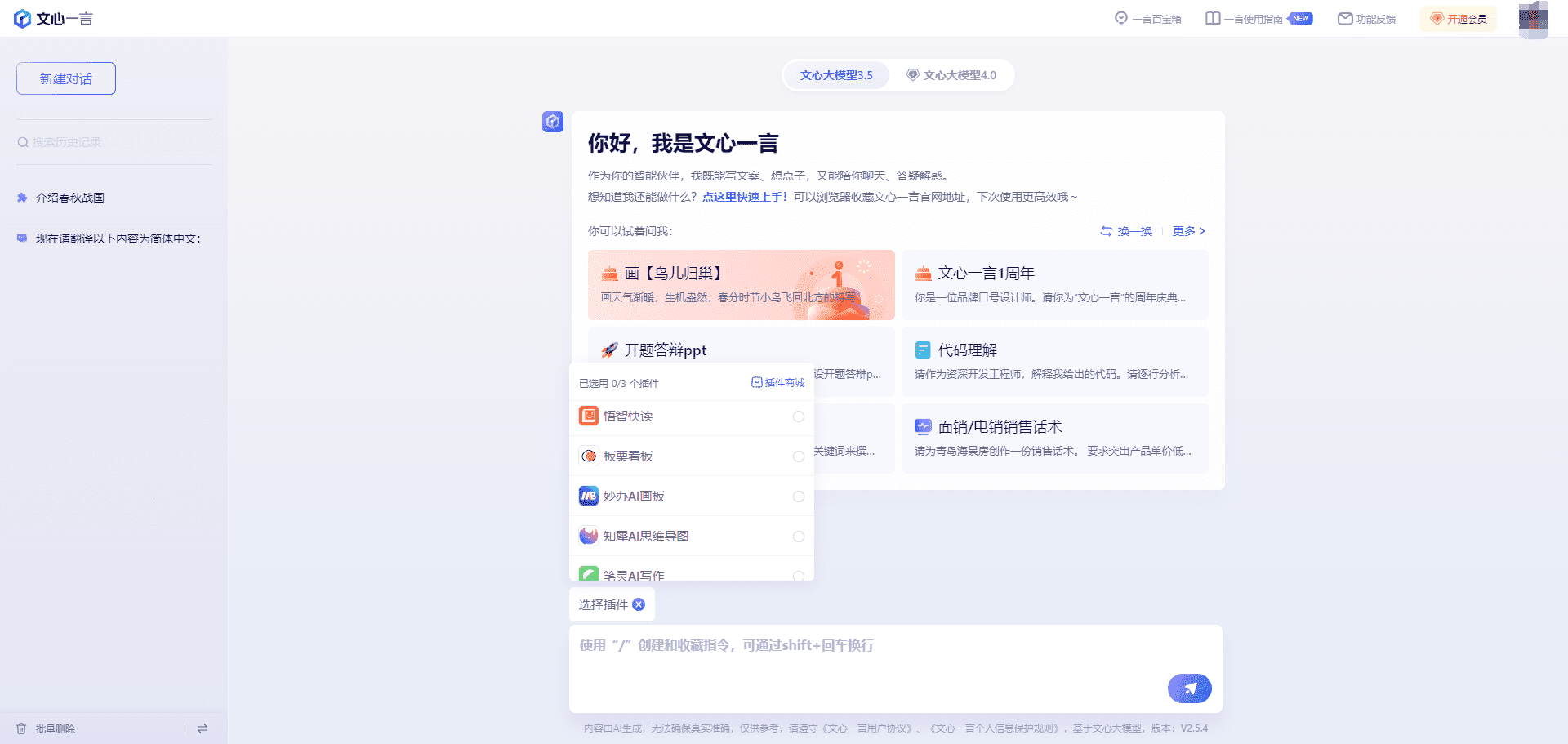The height and width of the screenshot is (744, 1568).
Task: Enable the 悟智快读 plugin radio button
Action: [x=799, y=417]
